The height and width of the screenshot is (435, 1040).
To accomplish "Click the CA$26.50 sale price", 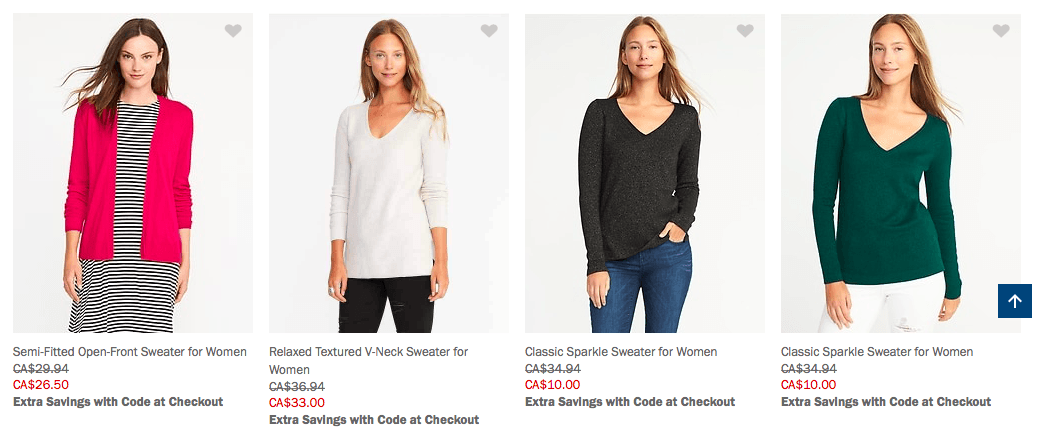I will [x=41, y=385].
